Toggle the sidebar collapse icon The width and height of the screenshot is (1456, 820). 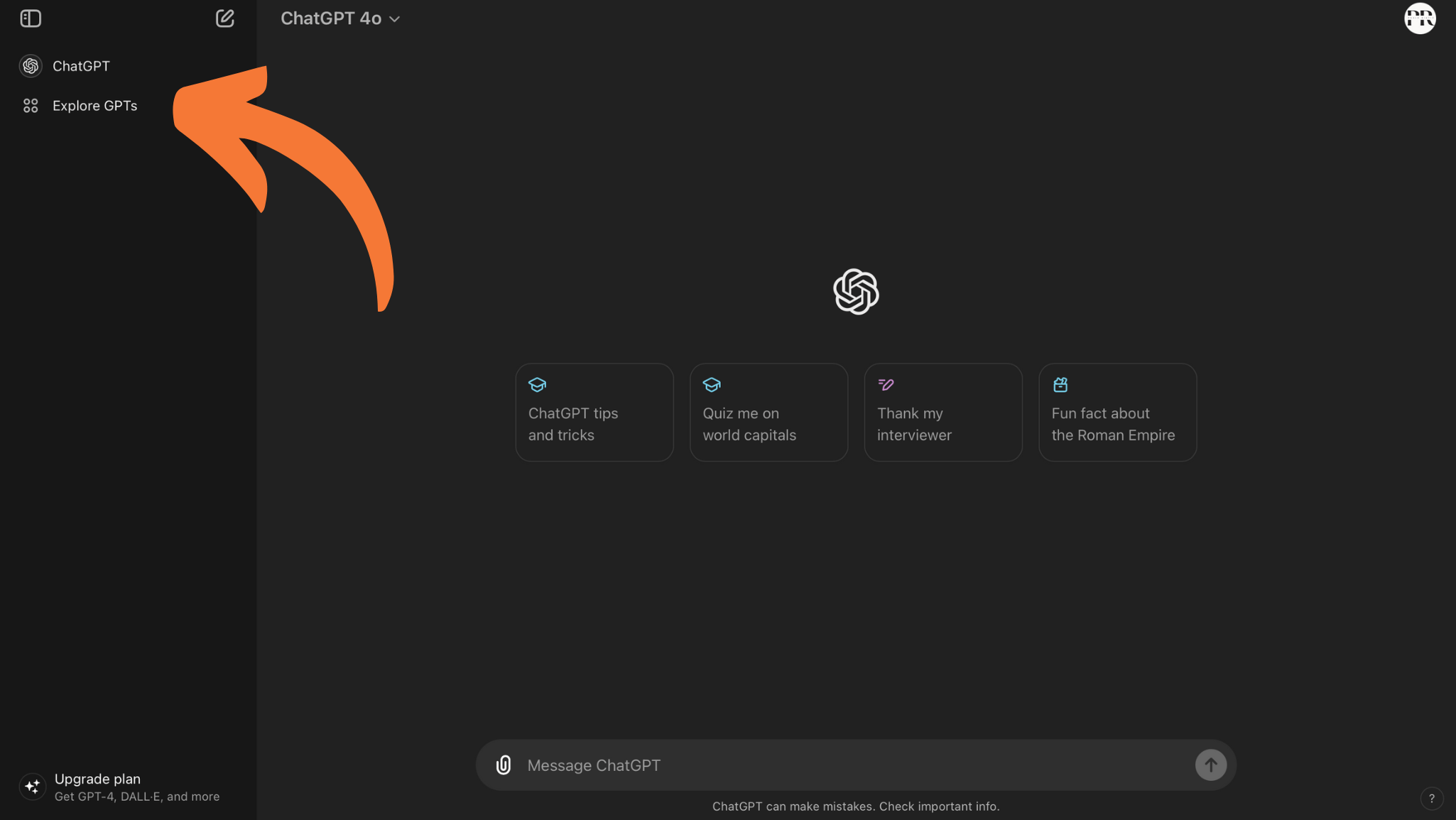pos(31,18)
